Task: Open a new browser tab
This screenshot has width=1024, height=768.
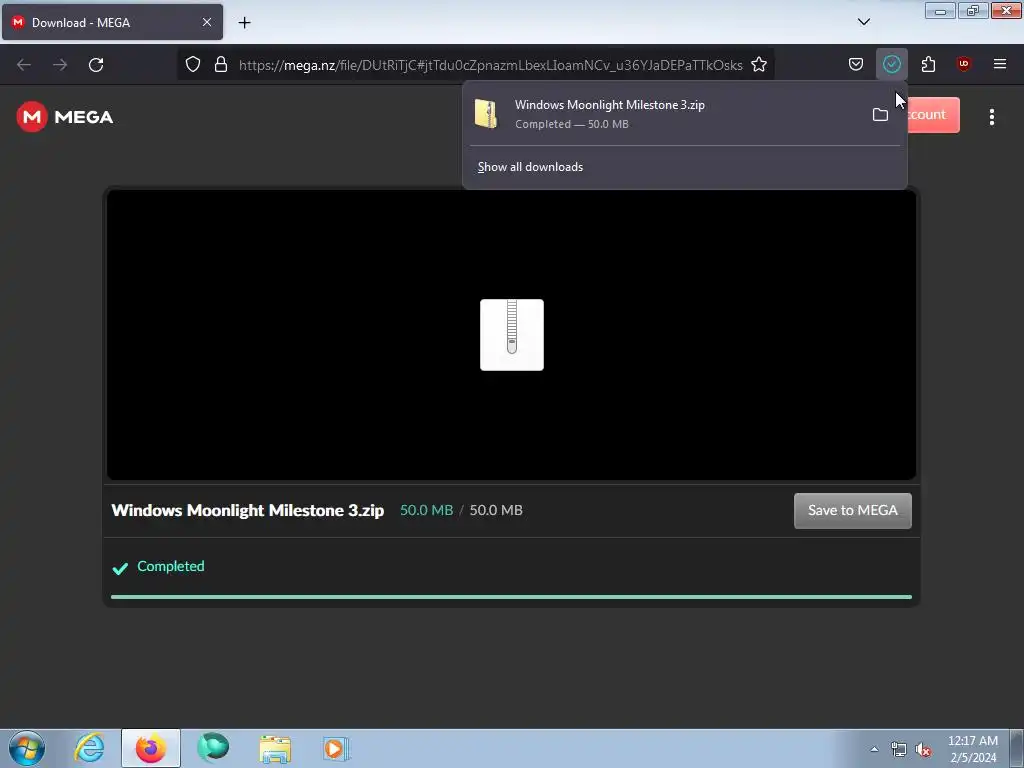Action: click(x=244, y=23)
